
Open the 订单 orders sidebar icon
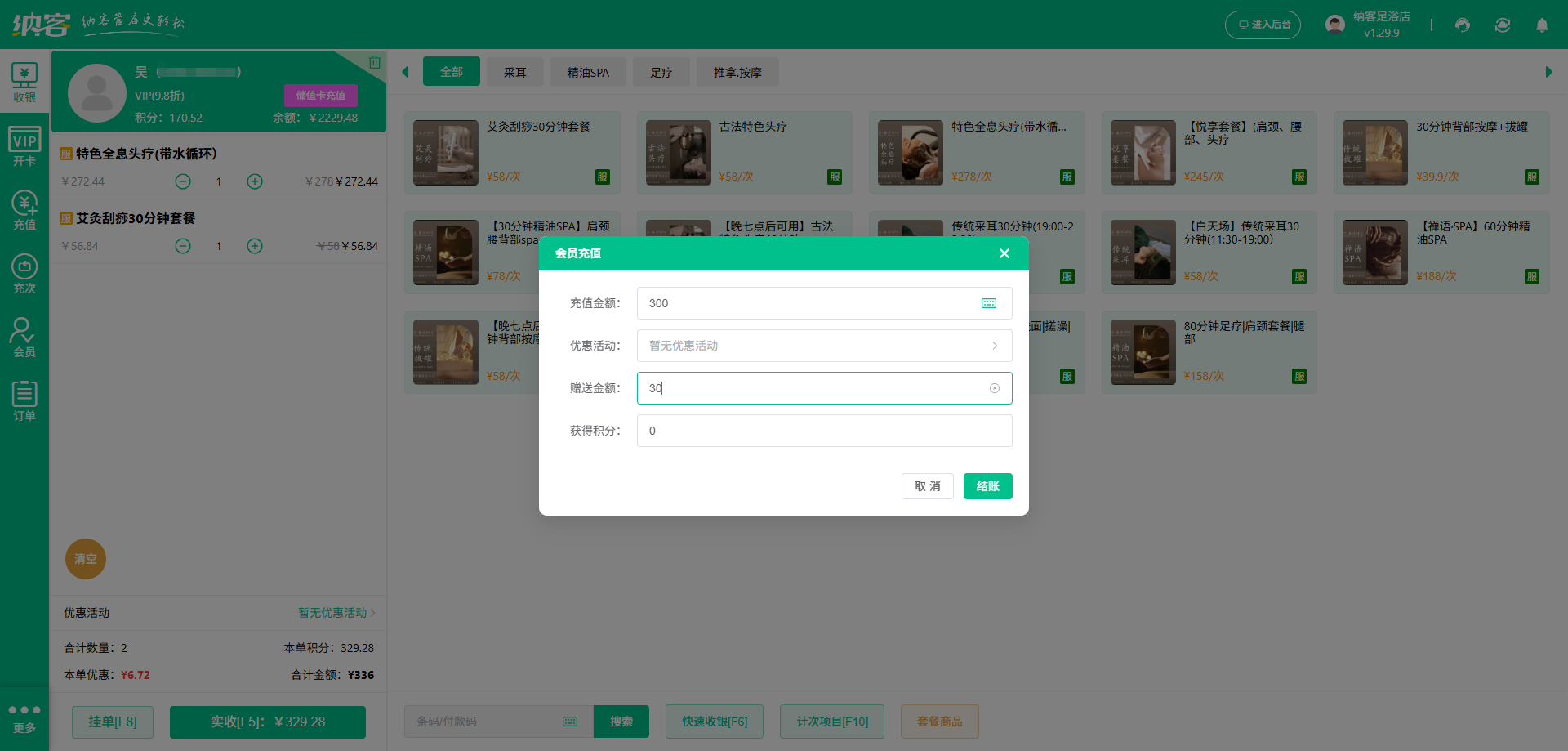(x=24, y=401)
